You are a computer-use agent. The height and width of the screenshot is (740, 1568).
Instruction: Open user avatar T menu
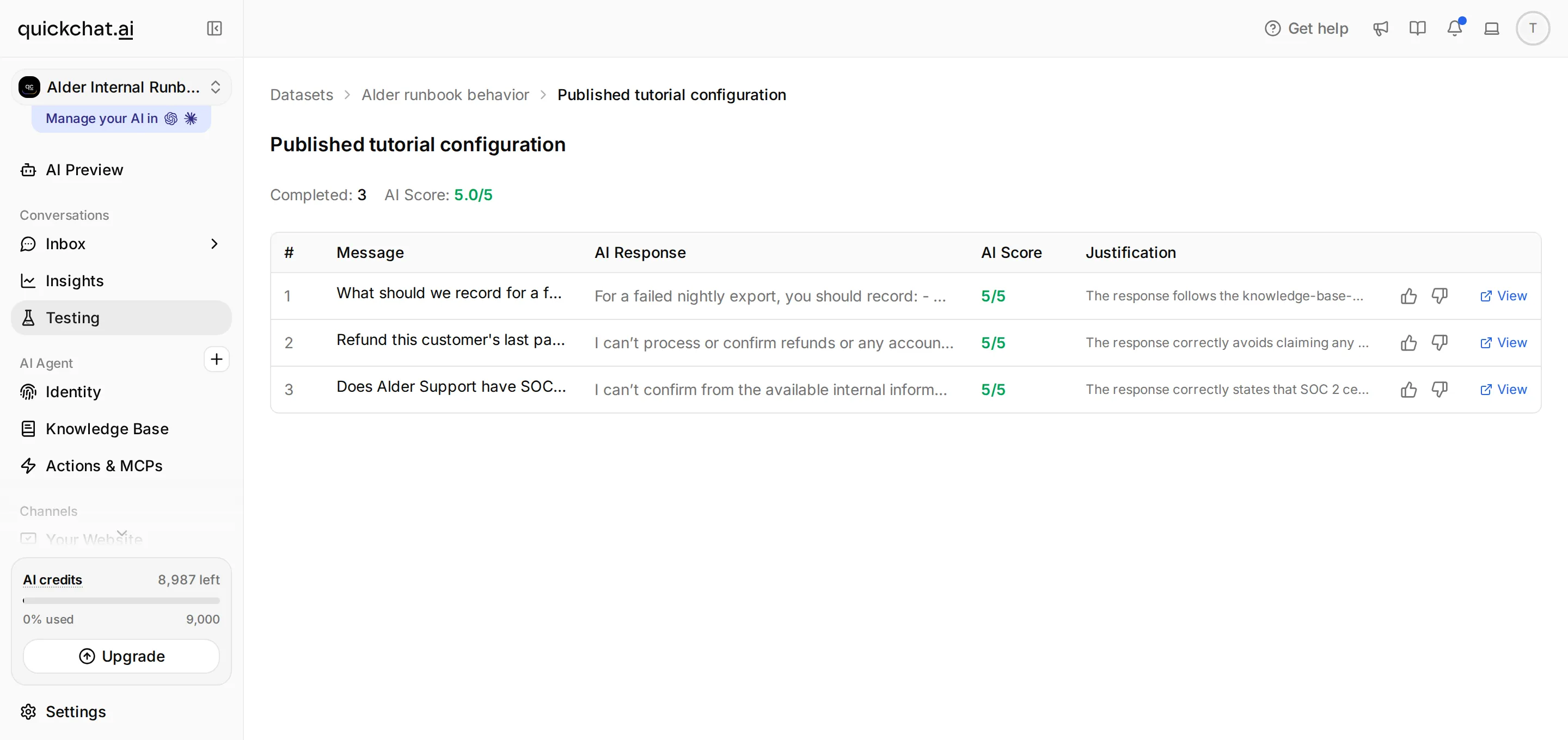tap(1532, 29)
